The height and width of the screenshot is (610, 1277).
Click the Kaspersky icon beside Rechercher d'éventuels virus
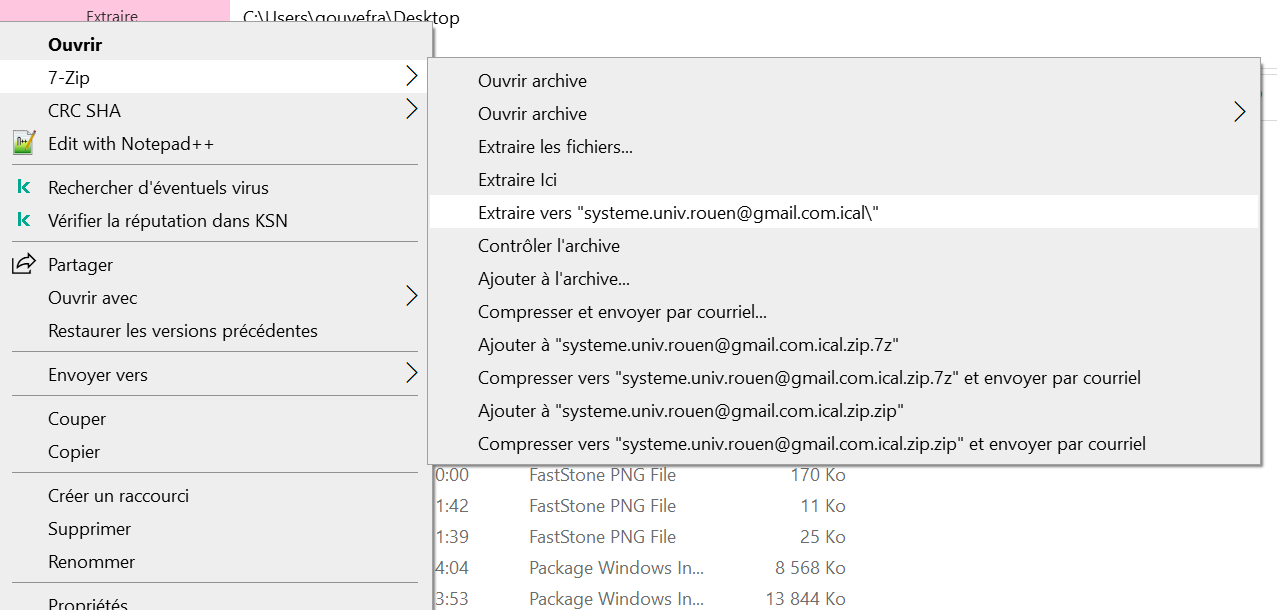click(24, 187)
